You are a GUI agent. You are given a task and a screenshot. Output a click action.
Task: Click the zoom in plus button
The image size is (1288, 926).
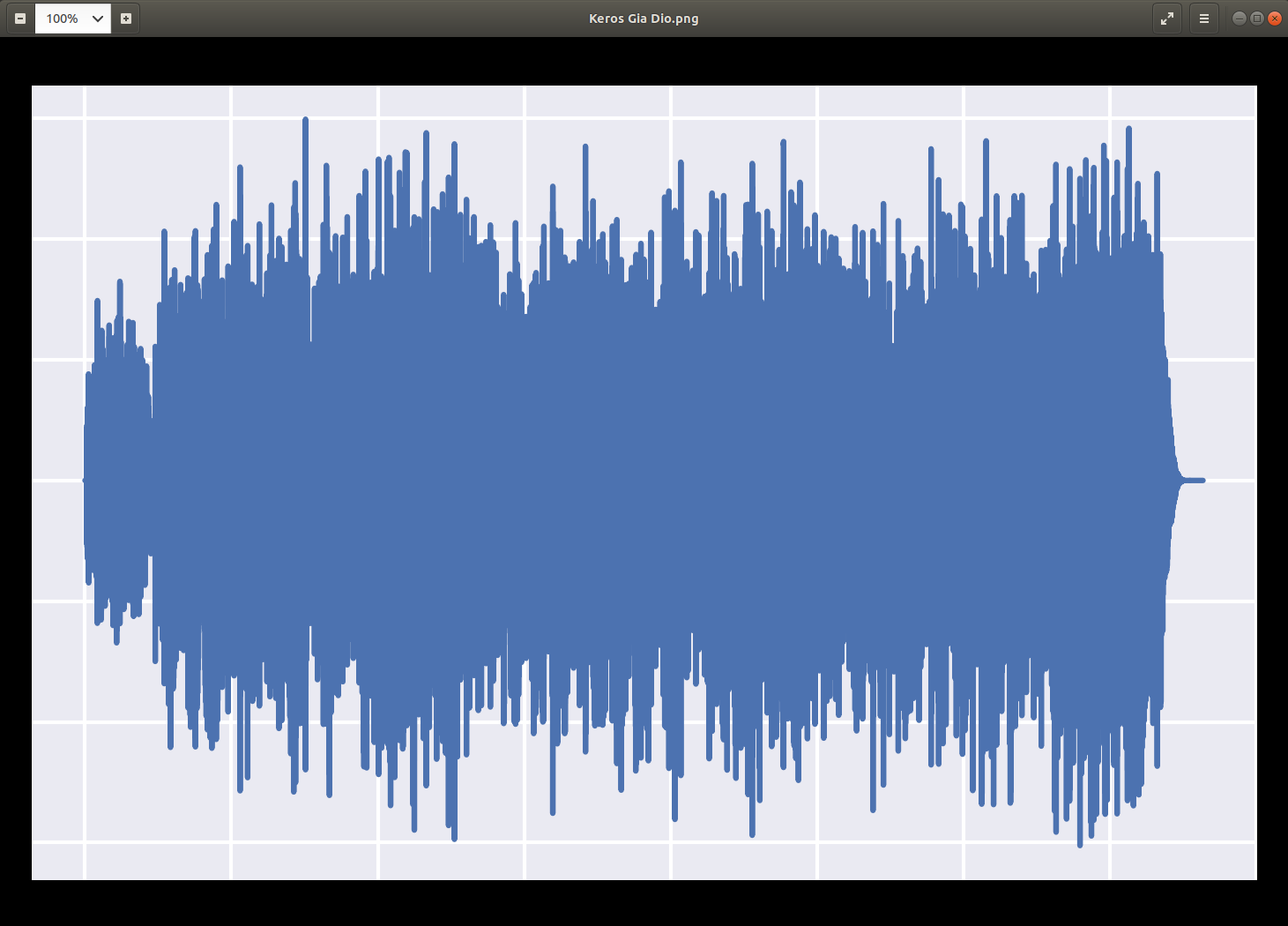[126, 19]
